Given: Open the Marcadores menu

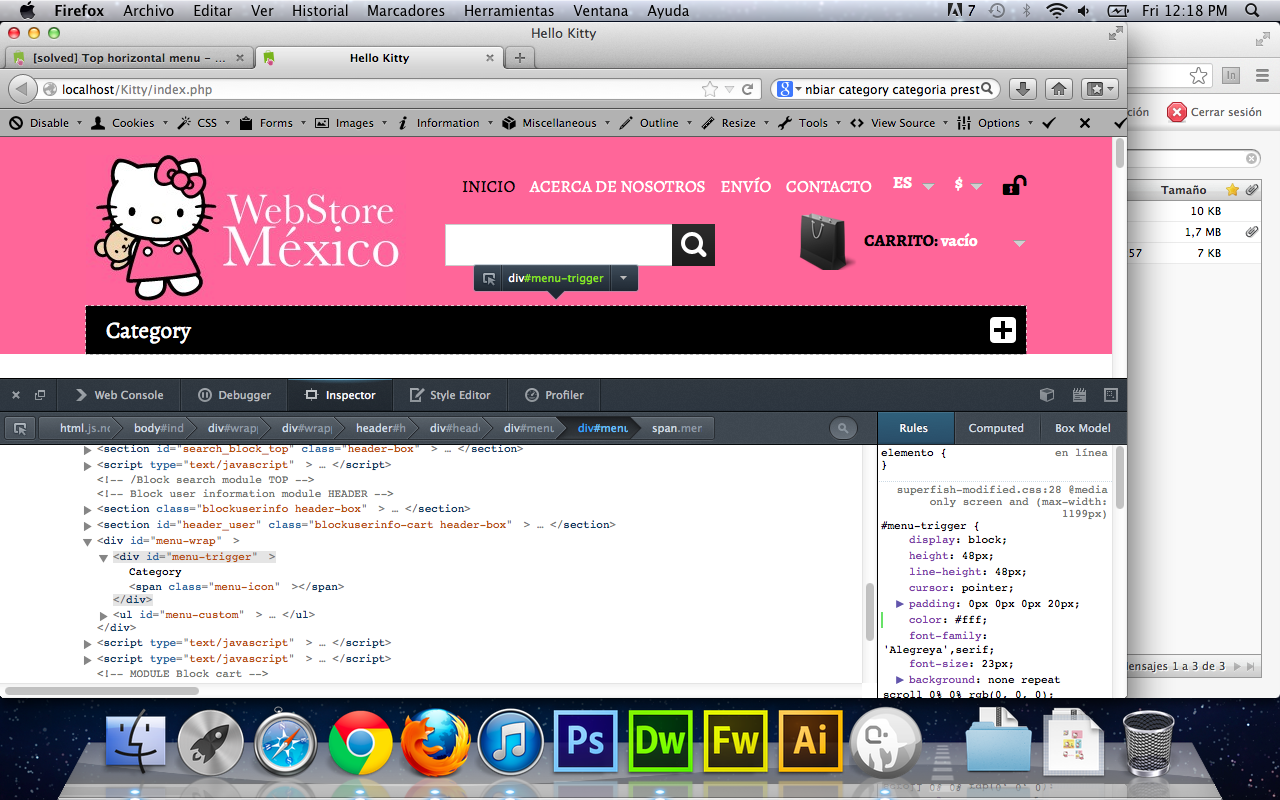Looking at the screenshot, I should tap(405, 11).
